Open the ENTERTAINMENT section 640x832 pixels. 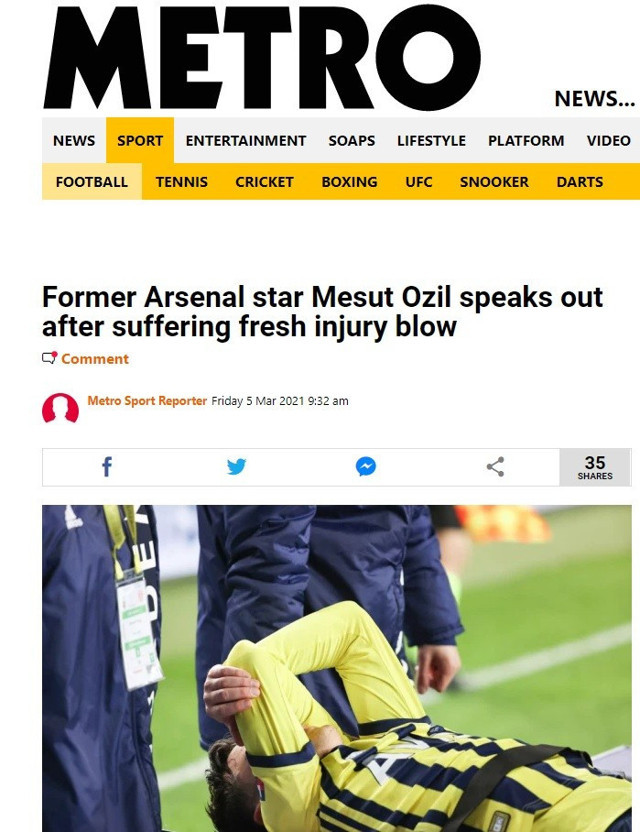coord(243,141)
